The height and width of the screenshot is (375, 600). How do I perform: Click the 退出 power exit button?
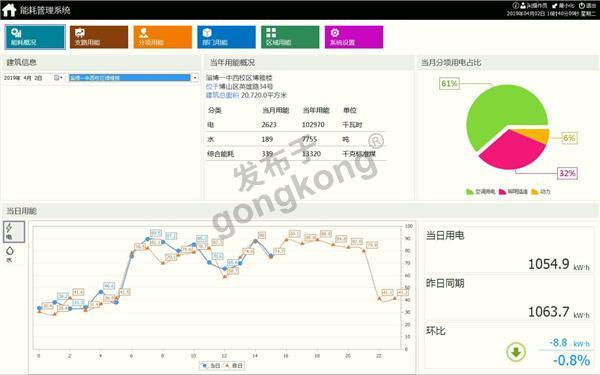[587, 5]
